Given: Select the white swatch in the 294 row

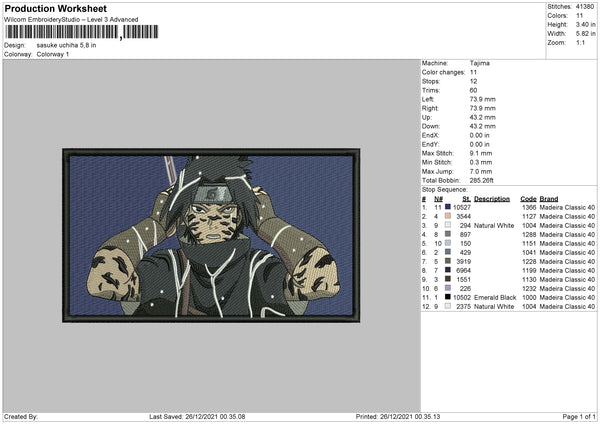Looking at the screenshot, I should point(448,225).
